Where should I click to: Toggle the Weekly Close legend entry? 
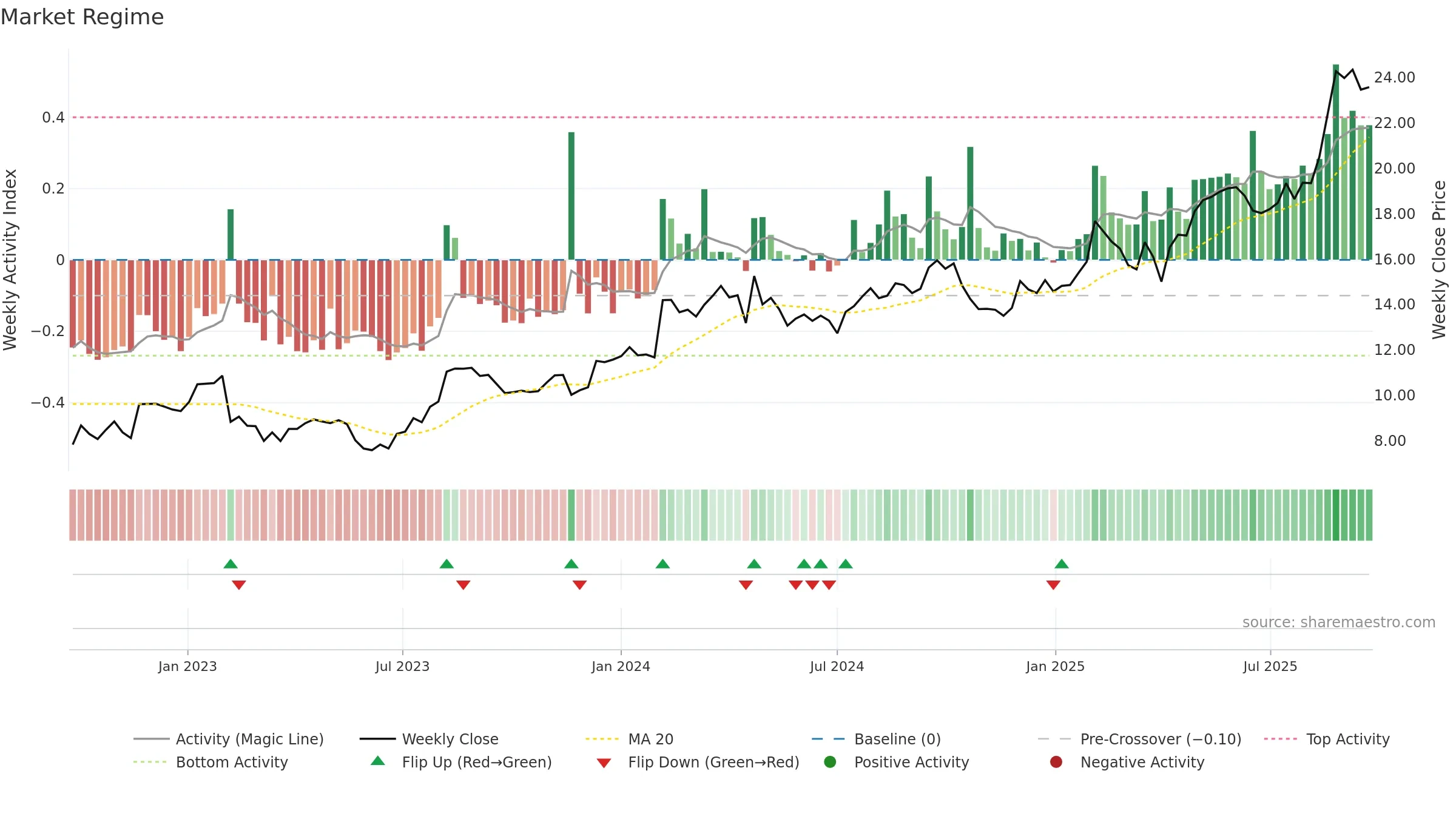(x=429, y=739)
